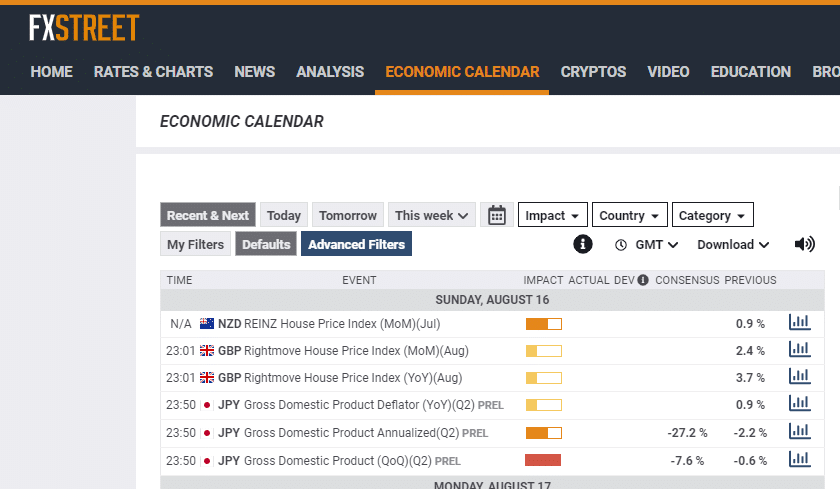This screenshot has width=840, height=489.
Task: Open chart for Rightmove House Price Index (YoY)
Action: [799, 377]
